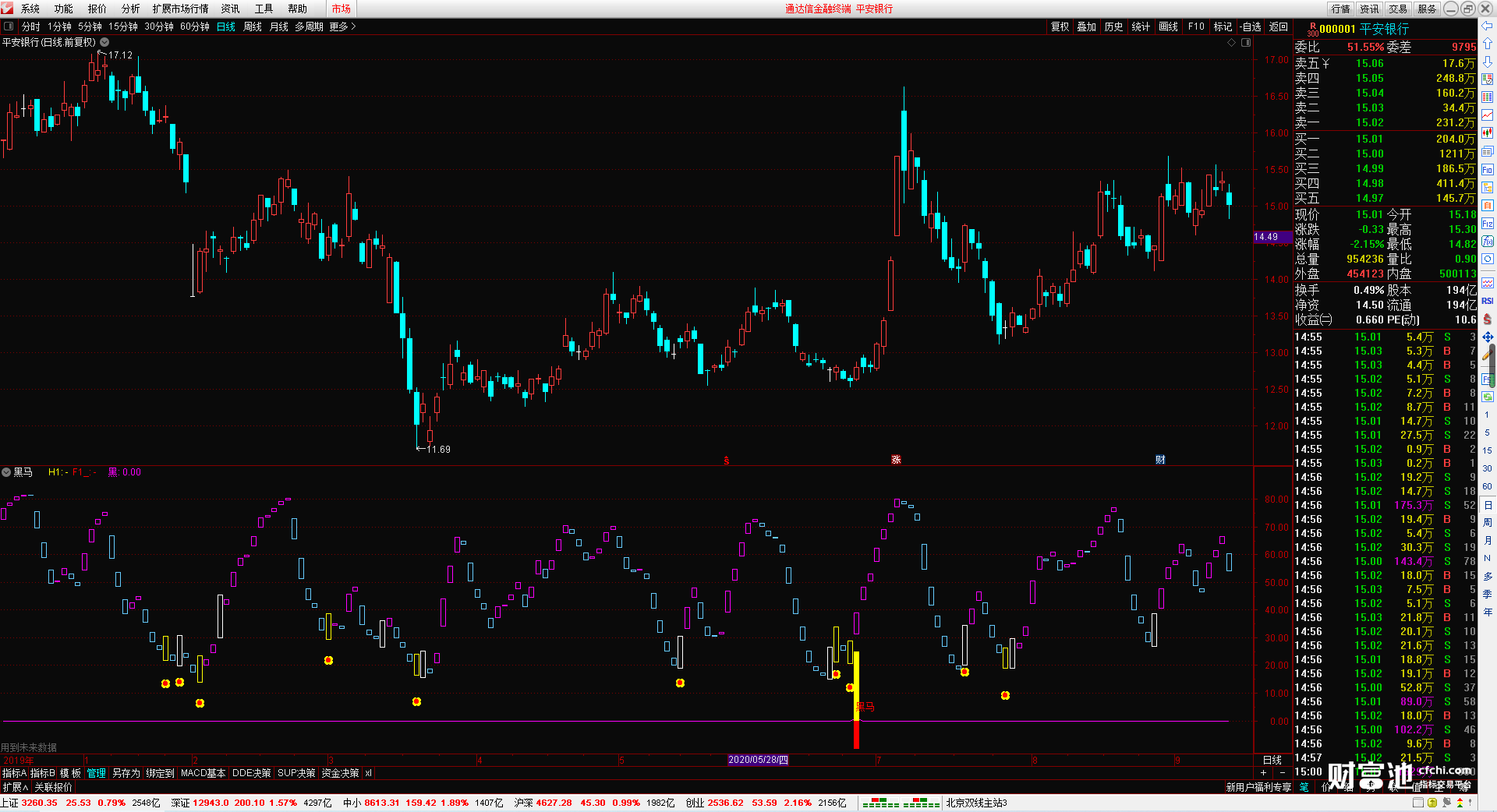Click the Tongdaxin logo icon in title bar
This screenshot has width=1497, height=812.
(7, 9)
